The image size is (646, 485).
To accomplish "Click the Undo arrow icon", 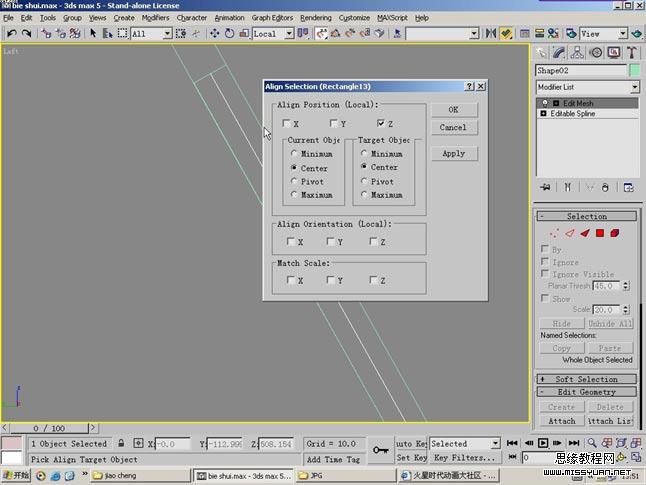I will click(12, 33).
